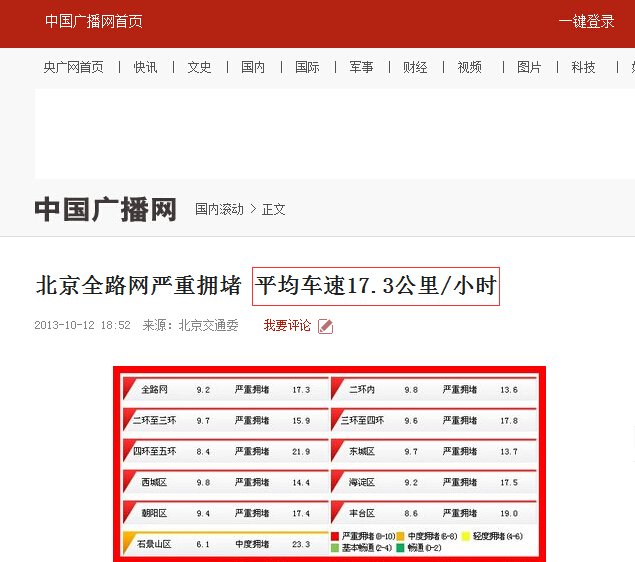Open the 财经 navigation item
This screenshot has width=635, height=562.
click(x=415, y=67)
